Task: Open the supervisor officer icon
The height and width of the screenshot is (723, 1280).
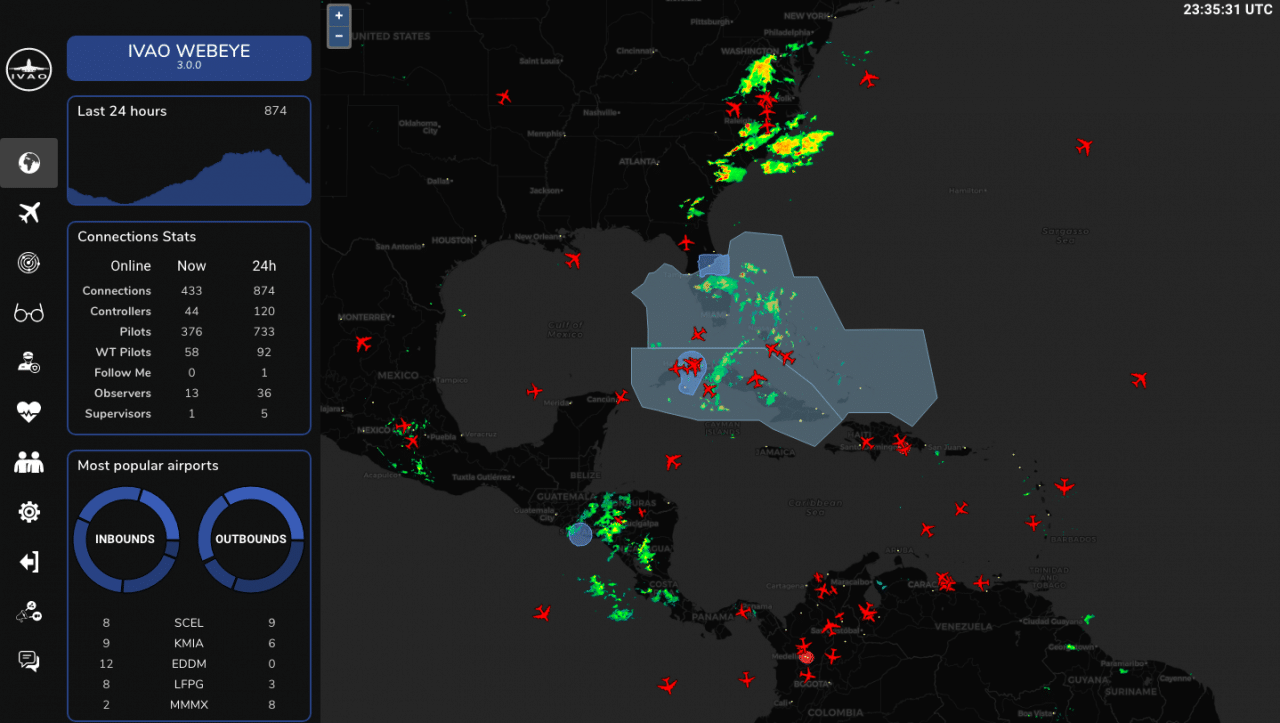Action: (29, 362)
